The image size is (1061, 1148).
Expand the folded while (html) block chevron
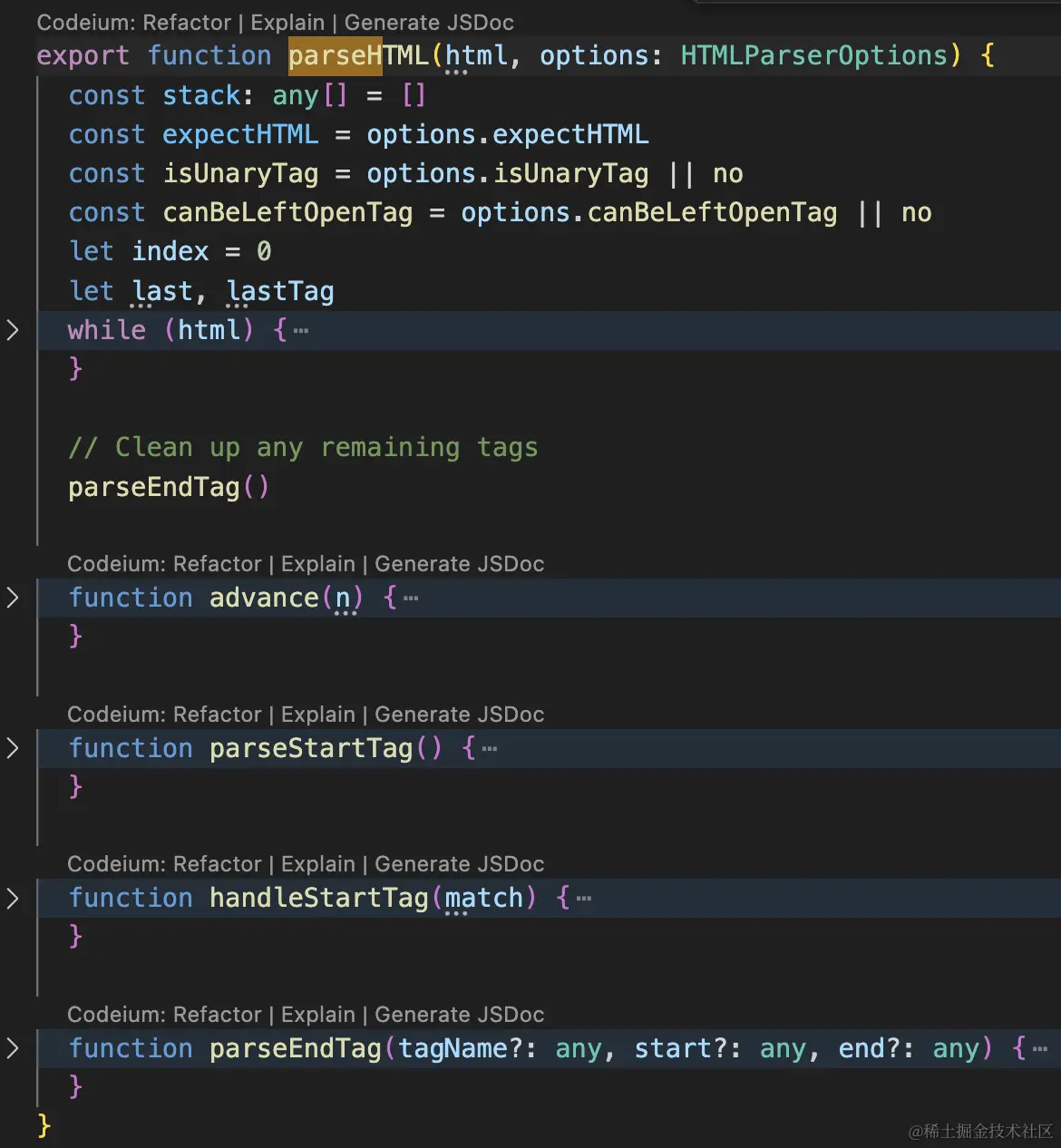click(13, 330)
